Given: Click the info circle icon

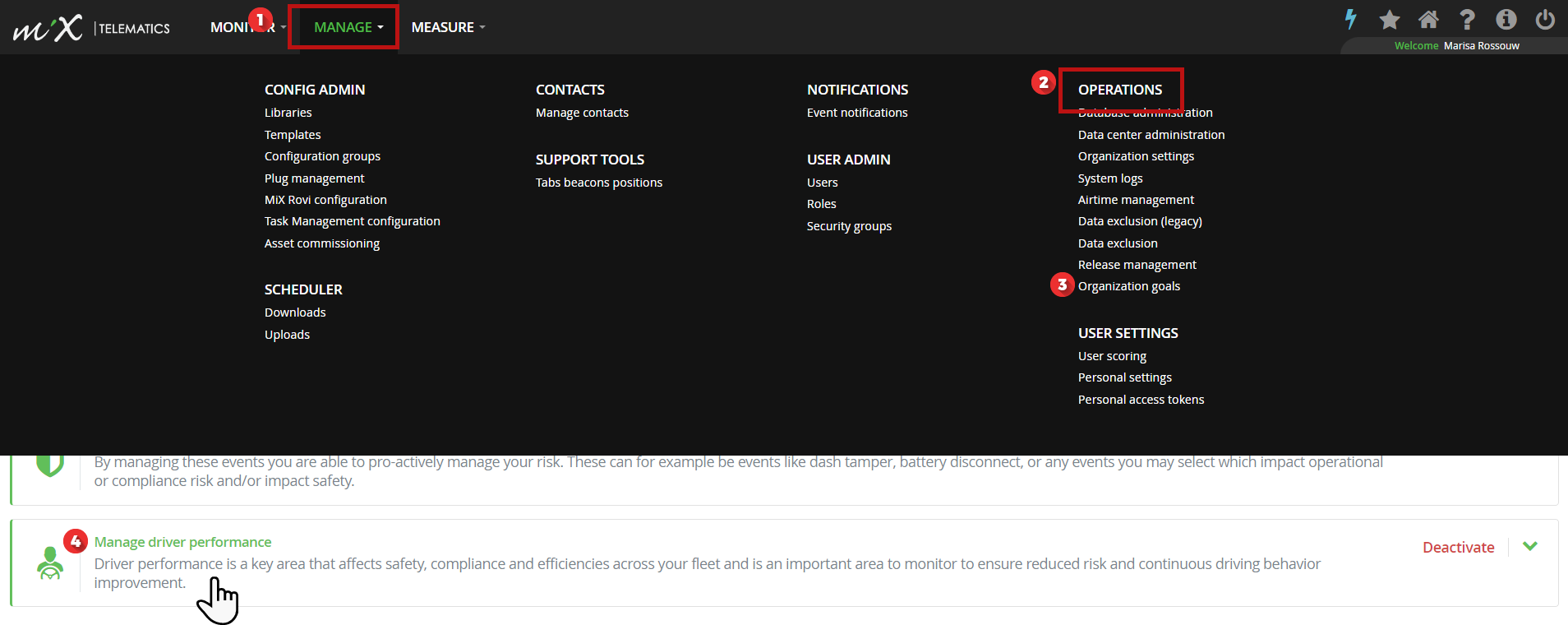Looking at the screenshot, I should pos(1506,19).
